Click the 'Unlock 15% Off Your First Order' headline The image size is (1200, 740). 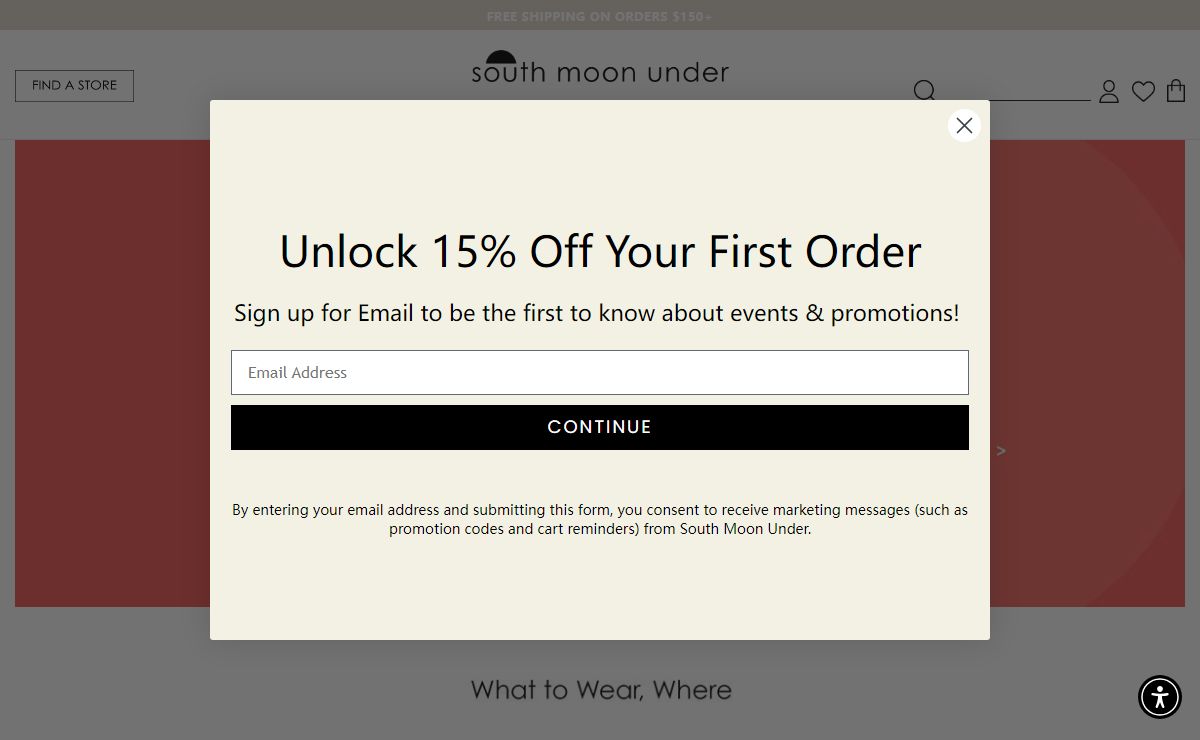coord(600,251)
